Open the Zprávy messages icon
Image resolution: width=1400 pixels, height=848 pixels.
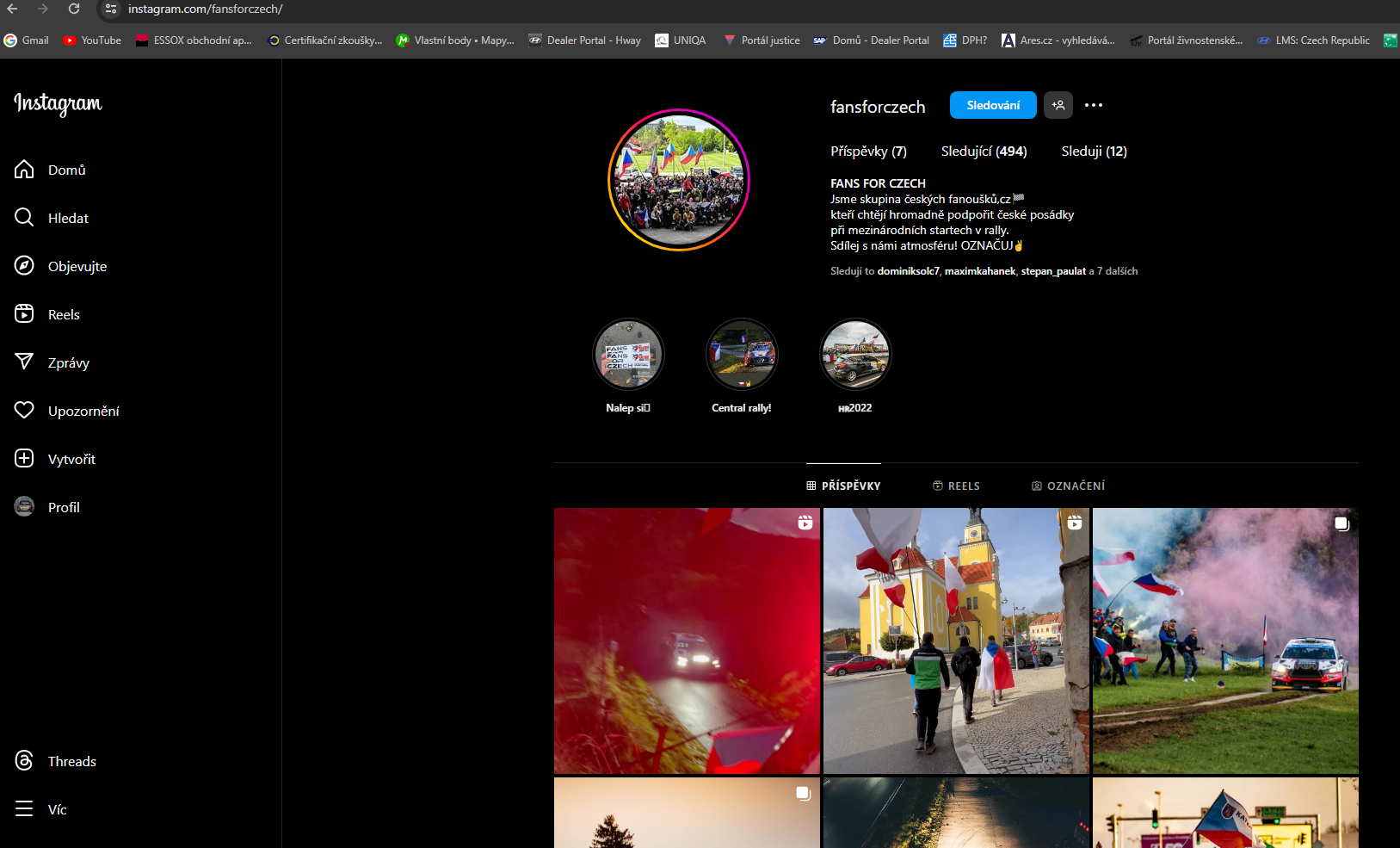[24, 362]
